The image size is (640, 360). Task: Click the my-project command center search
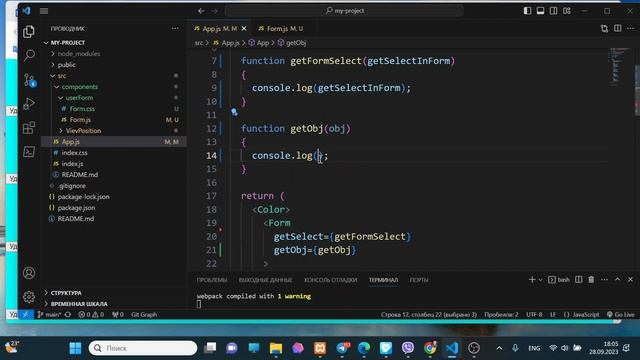tap(344, 11)
